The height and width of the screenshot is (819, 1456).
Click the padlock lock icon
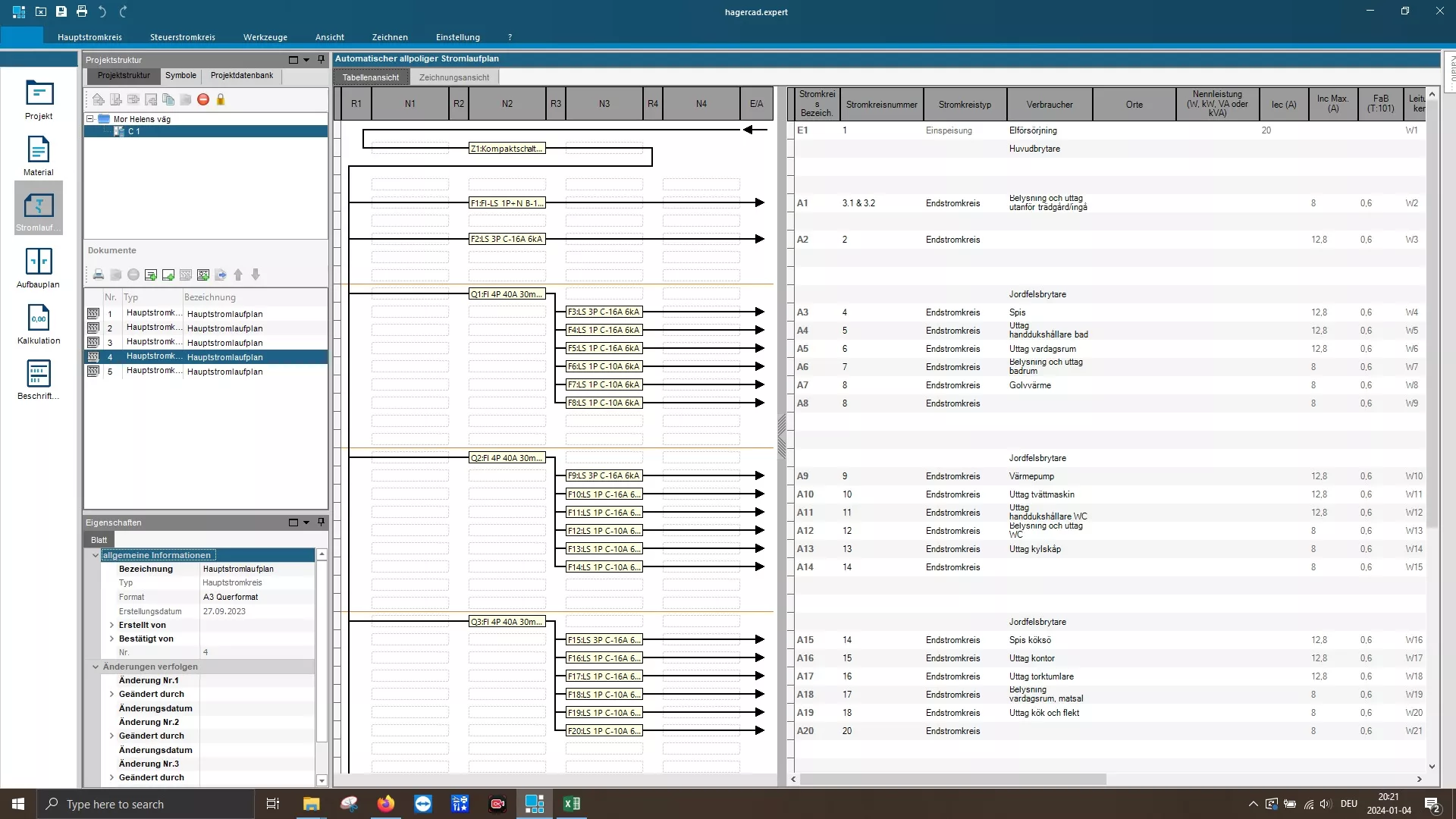point(221,99)
